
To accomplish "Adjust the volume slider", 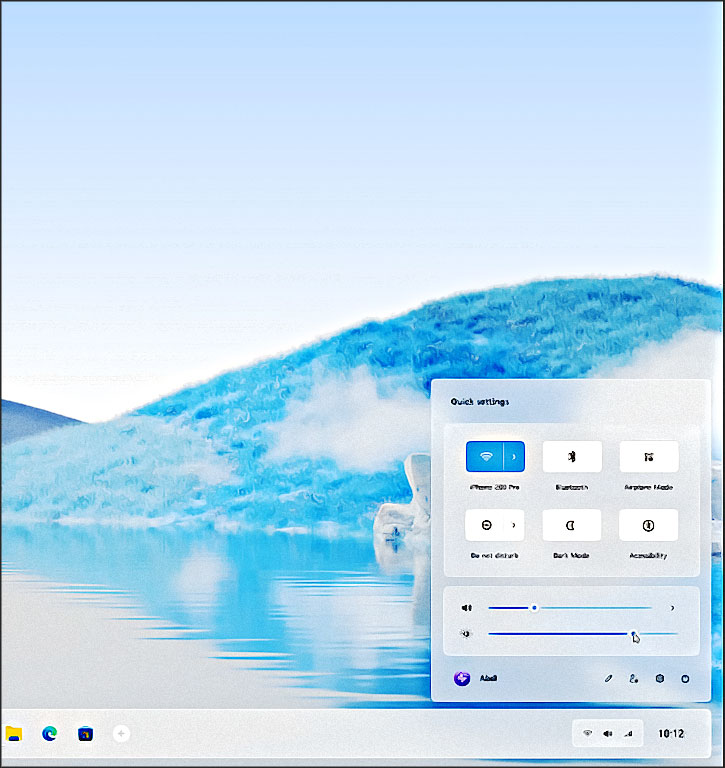I will pos(570,608).
